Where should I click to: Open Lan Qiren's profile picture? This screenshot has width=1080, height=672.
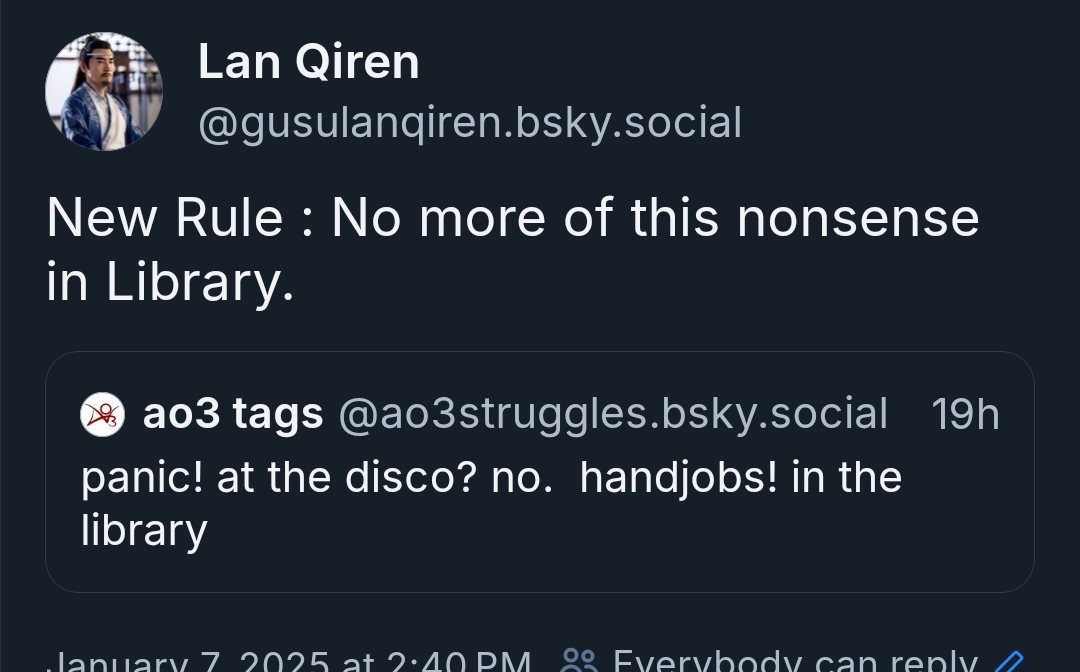(x=103, y=91)
